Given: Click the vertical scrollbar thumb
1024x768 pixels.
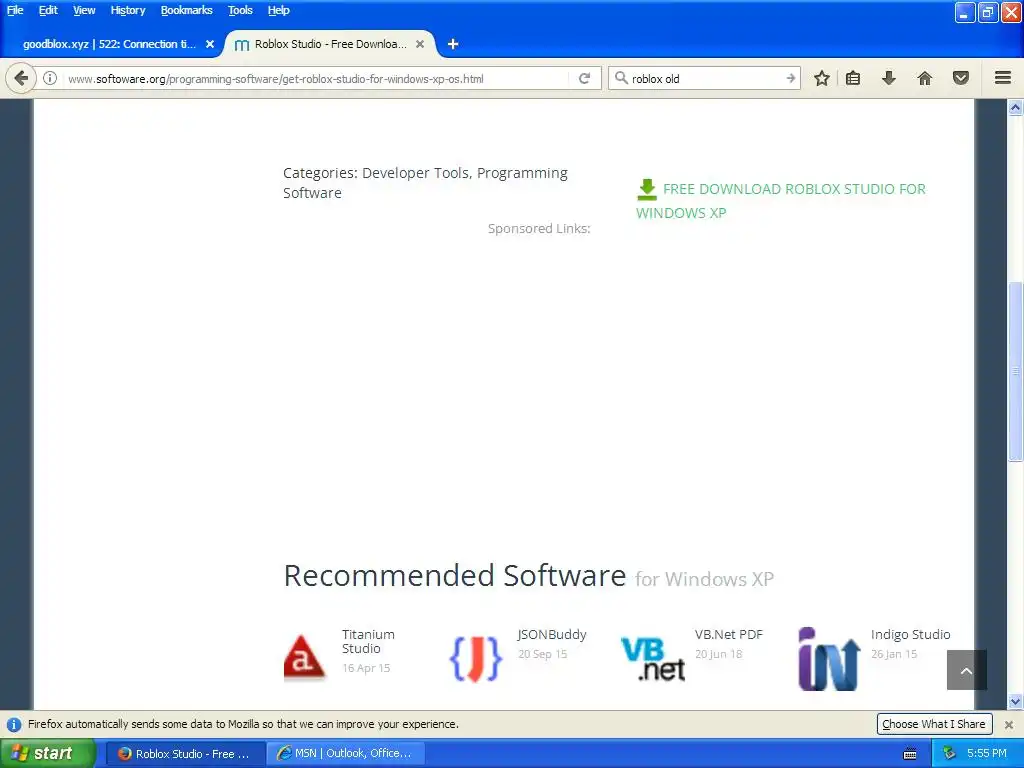Looking at the screenshot, I should point(1016,372).
